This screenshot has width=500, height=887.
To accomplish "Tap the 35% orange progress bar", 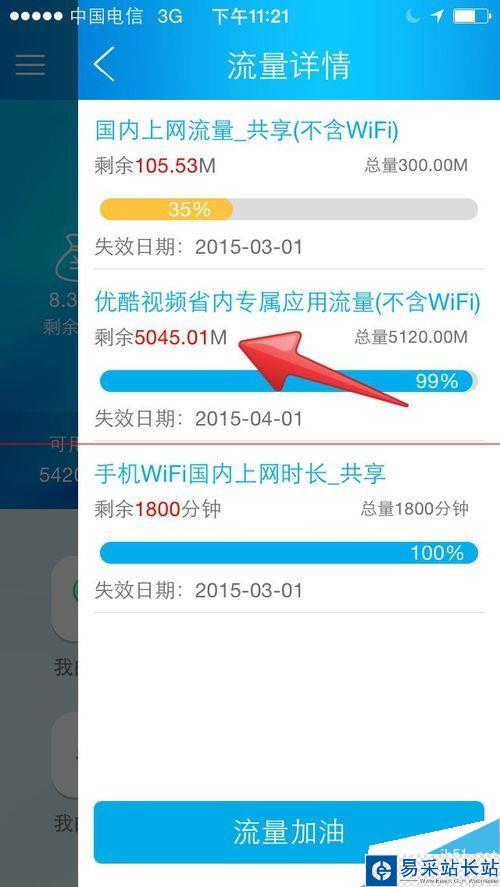I will pos(288,209).
